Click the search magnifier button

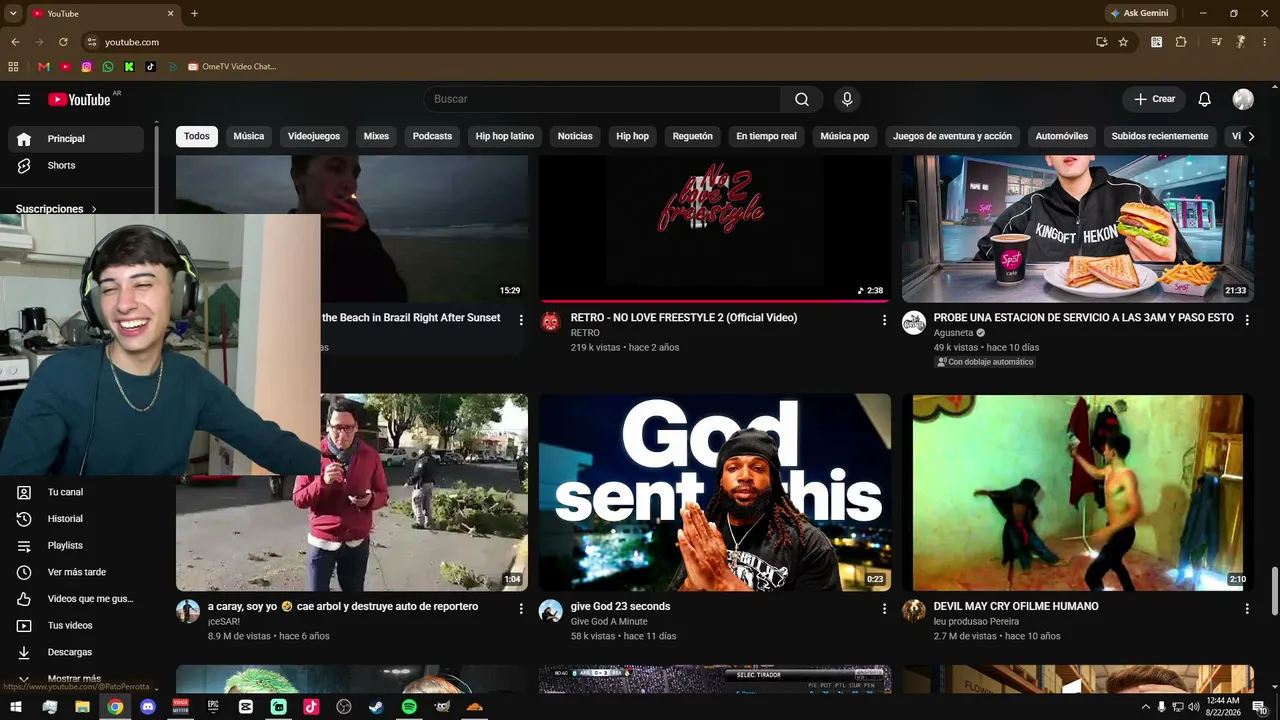click(802, 99)
